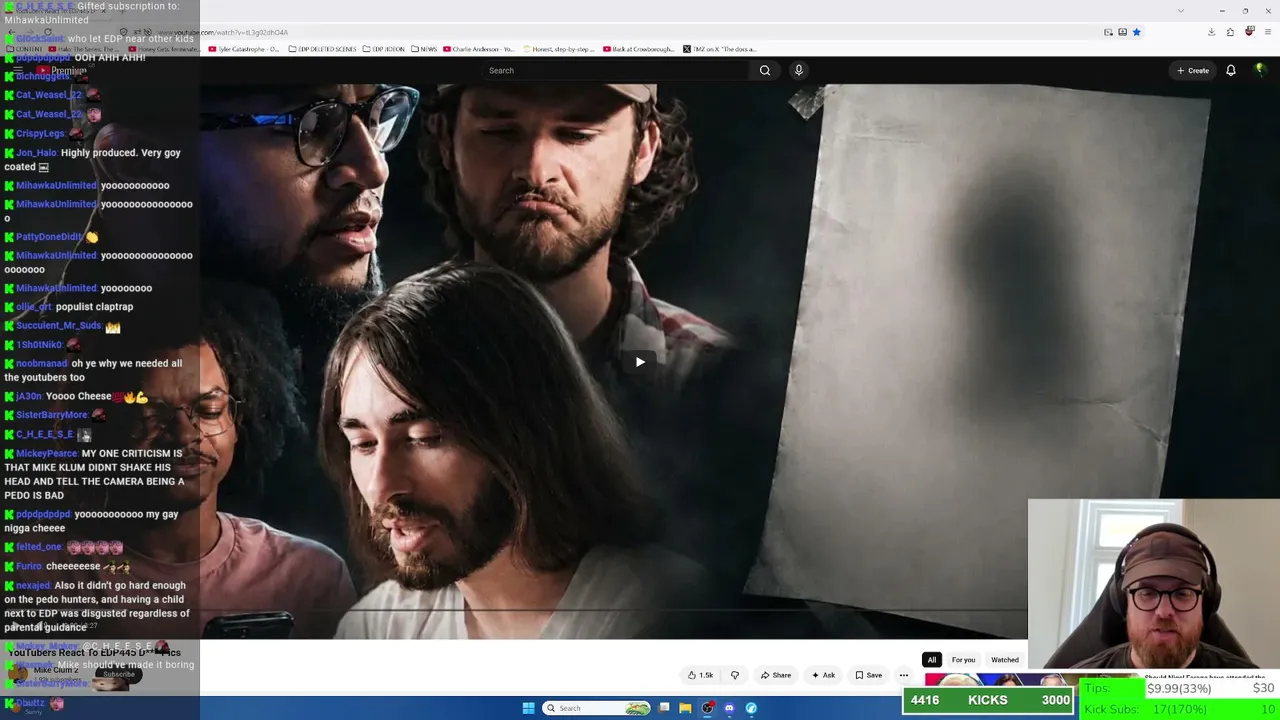Open more actions ellipsis under the video
Image resolution: width=1280 pixels, height=720 pixels.
[x=903, y=675]
